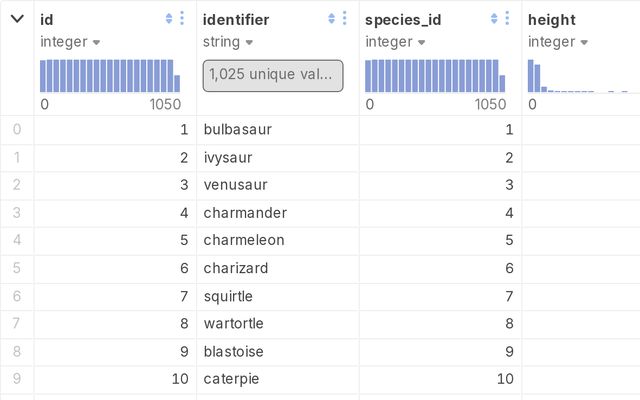Click the id column histogram
This screenshot has width=640, height=400.
[x=110, y=76]
